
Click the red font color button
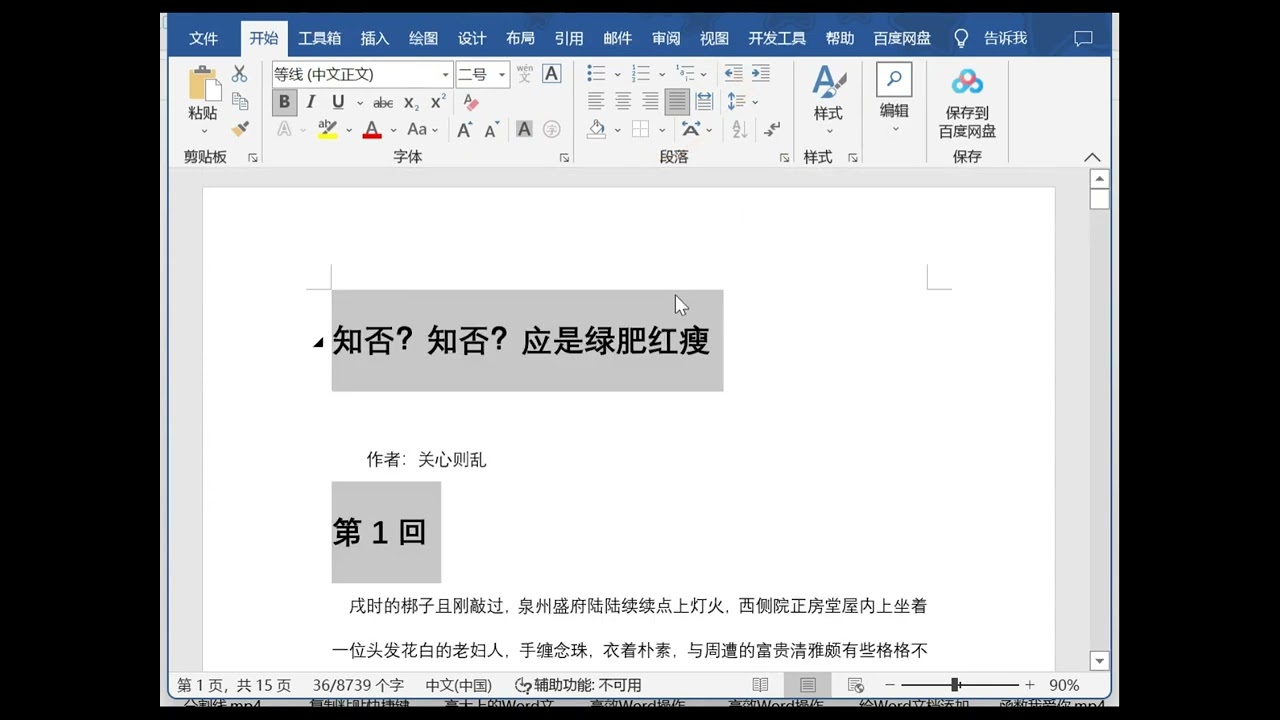(372, 129)
